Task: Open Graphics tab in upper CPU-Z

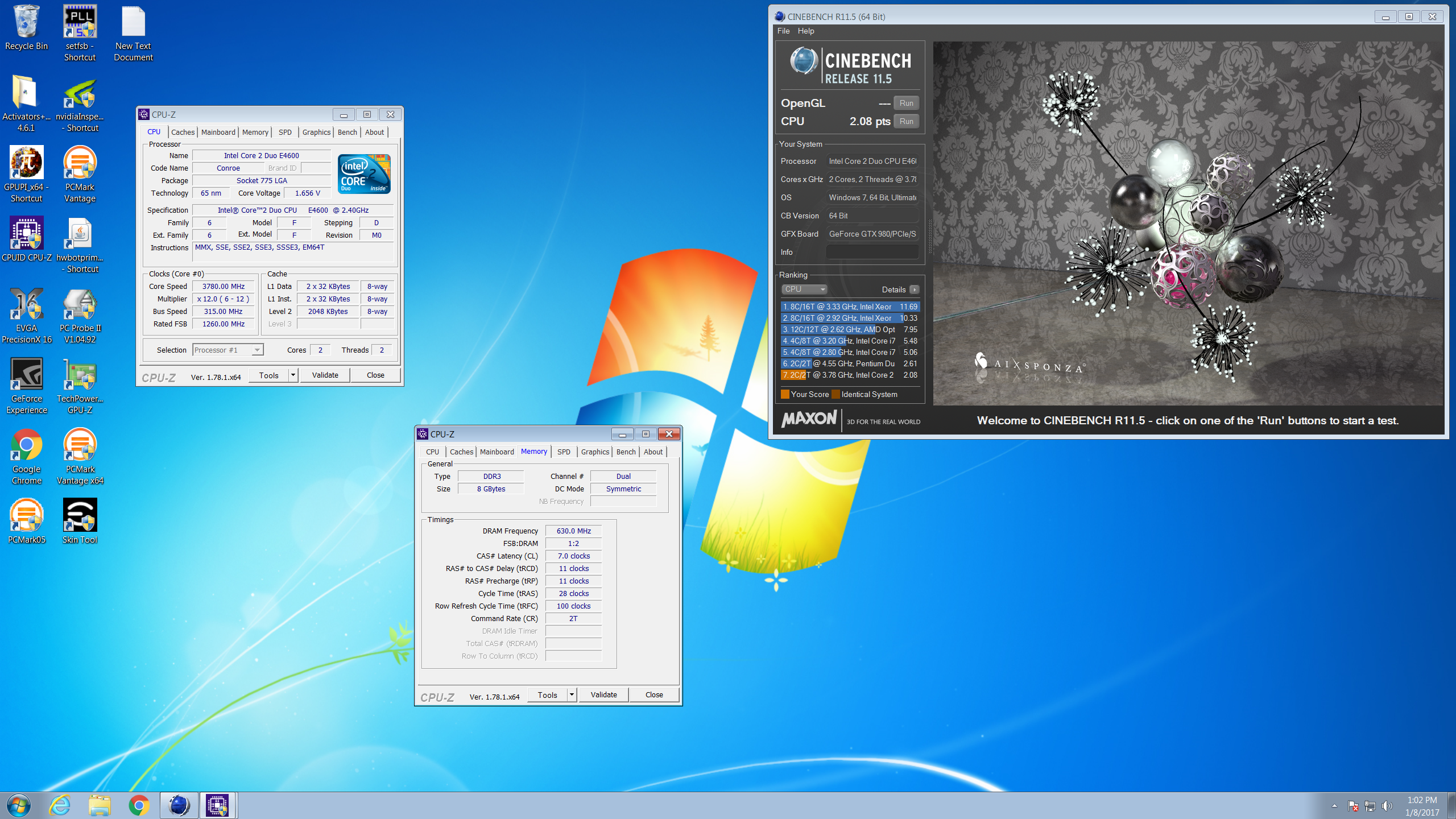Action: pyautogui.click(x=316, y=132)
